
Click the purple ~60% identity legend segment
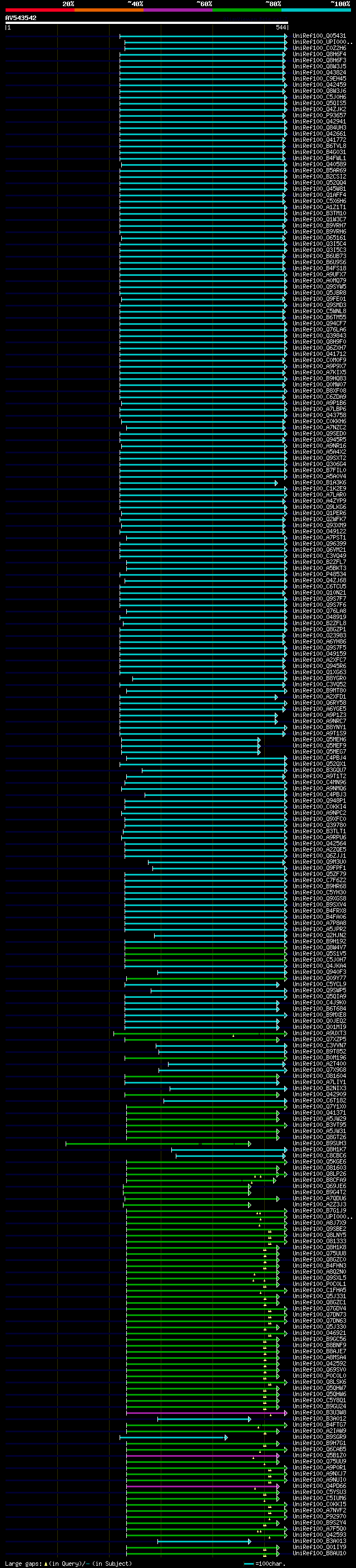click(177, 10)
